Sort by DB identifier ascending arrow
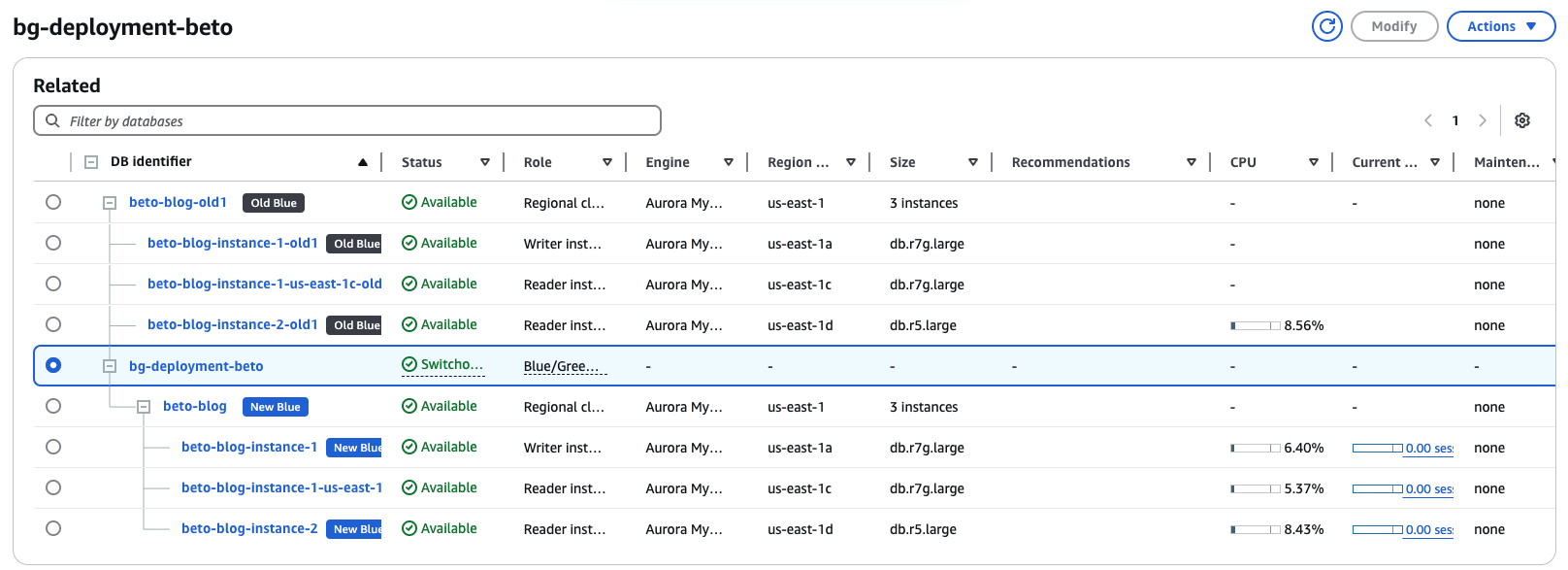 click(363, 162)
